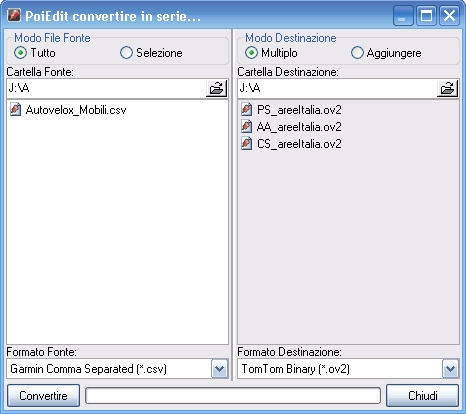Click the AA_areeItalia.ov2 file icon
This screenshot has width=466, height=414.
[x=246, y=127]
